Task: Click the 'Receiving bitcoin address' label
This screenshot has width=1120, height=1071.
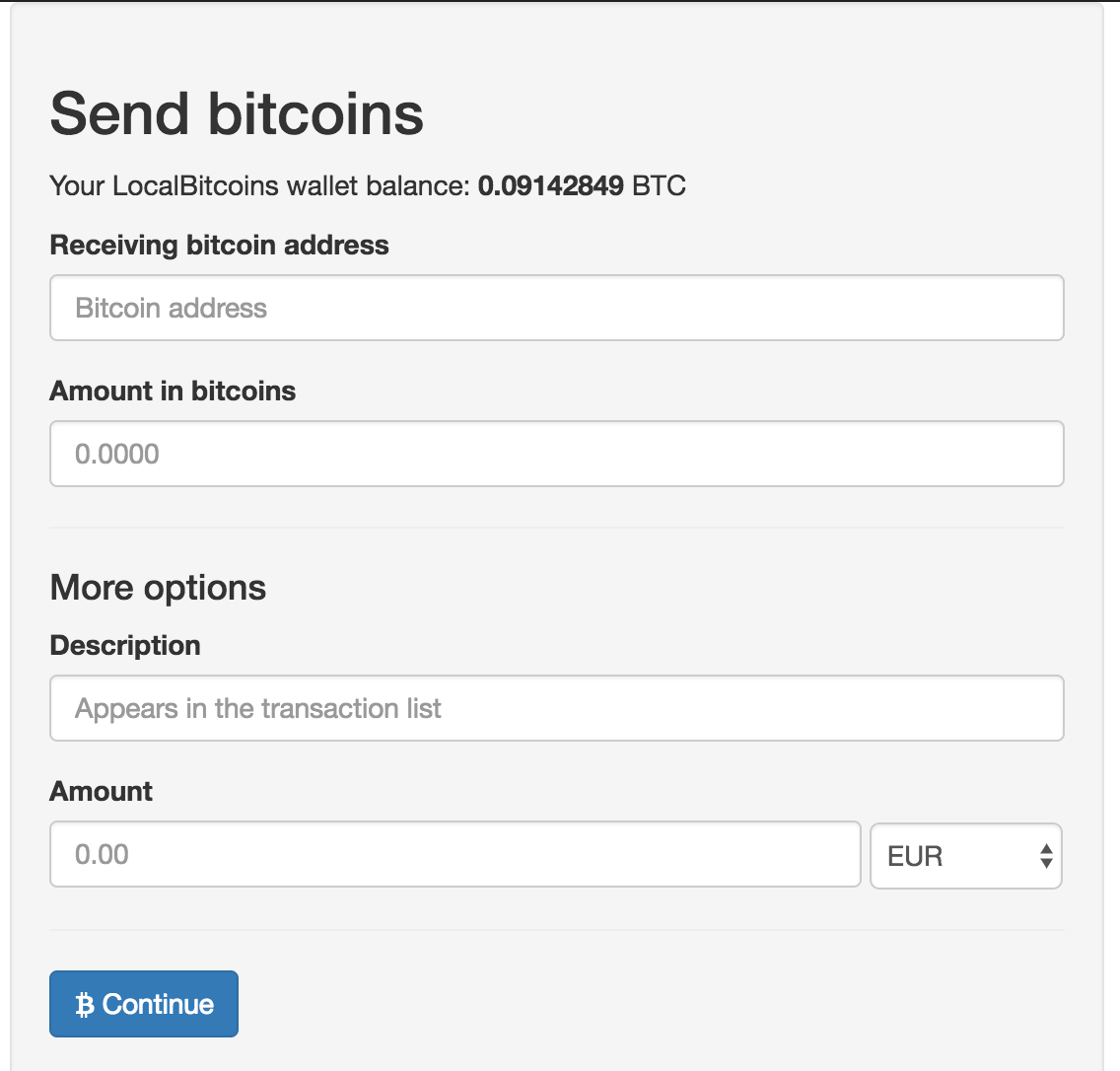Action: coord(219,245)
